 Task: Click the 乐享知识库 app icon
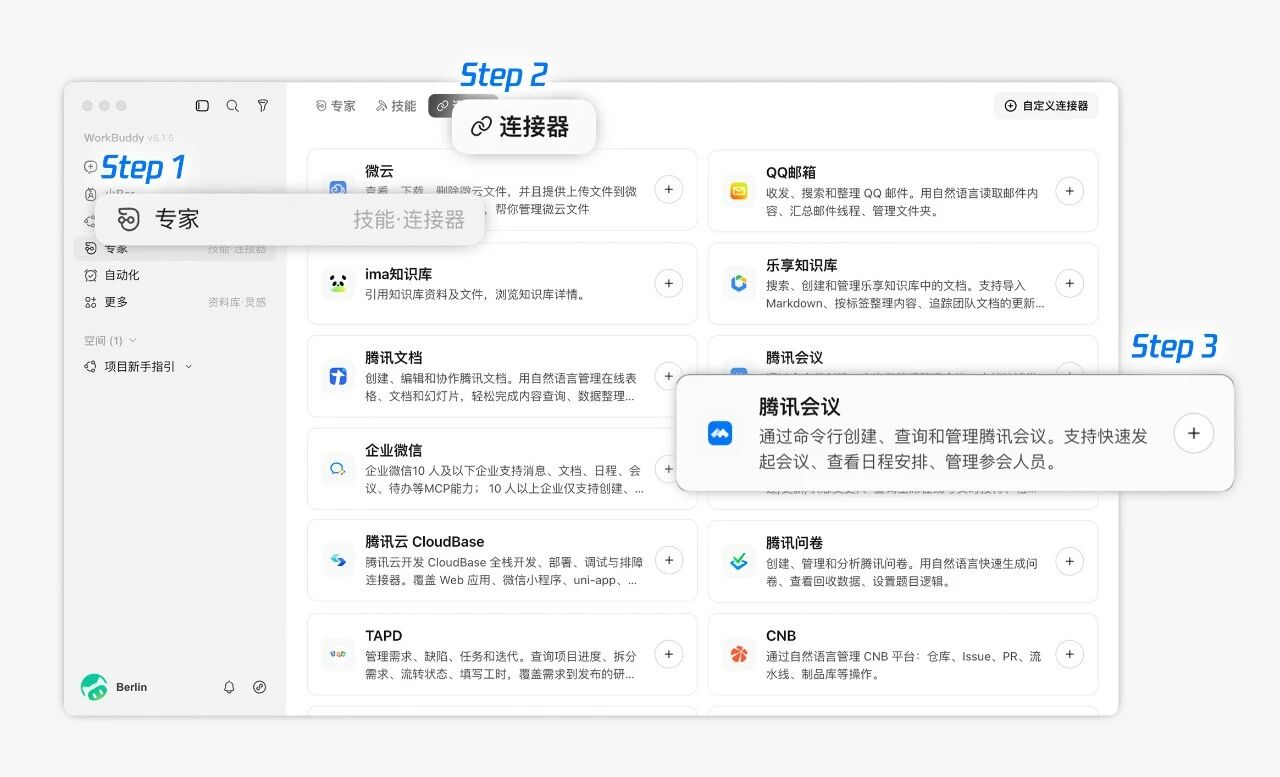739,283
